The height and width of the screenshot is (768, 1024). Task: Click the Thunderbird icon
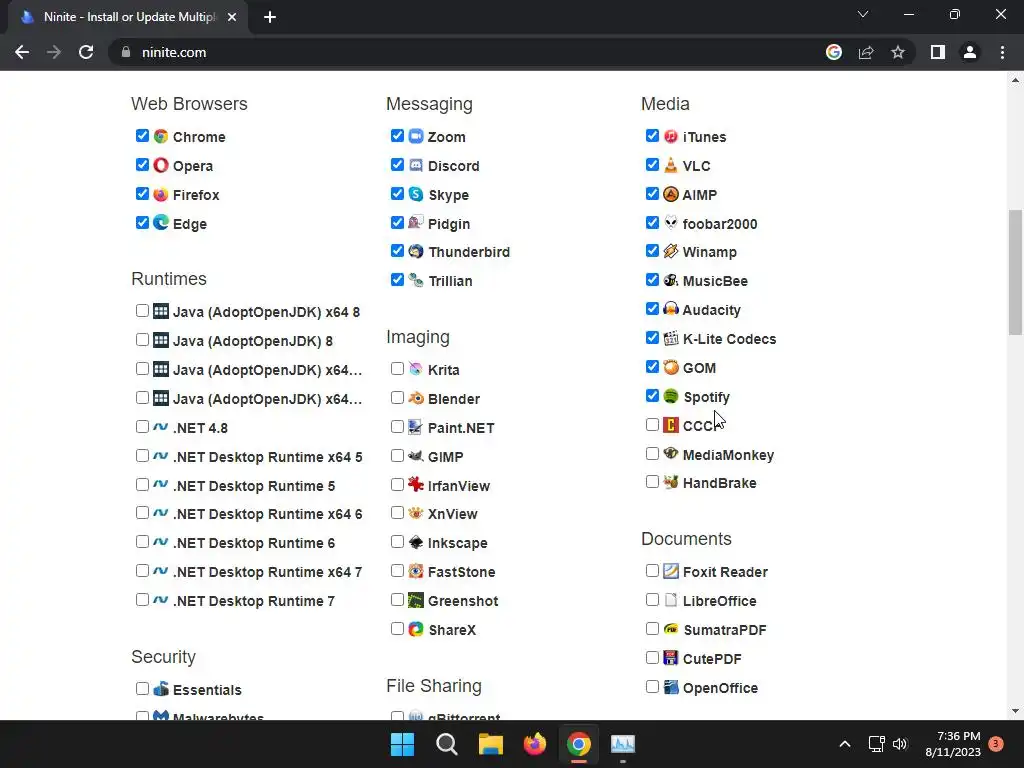coord(416,251)
